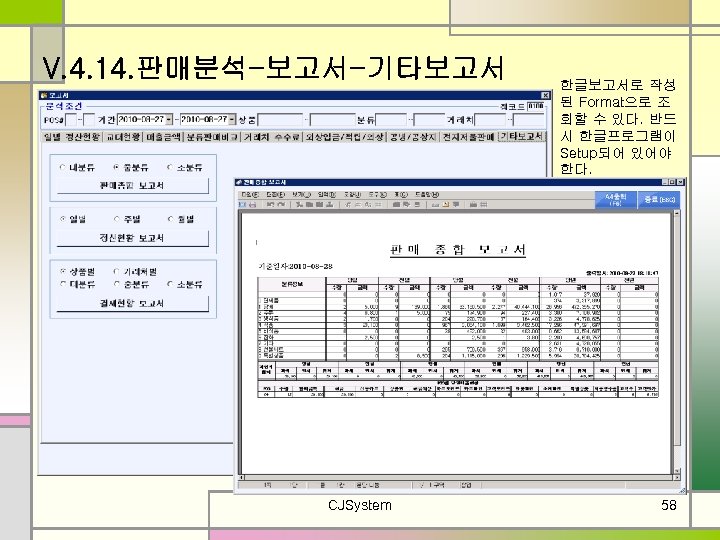The image size is (720, 540).
Task: Click the horizontal scrollbar right arrow
Action: (675, 478)
